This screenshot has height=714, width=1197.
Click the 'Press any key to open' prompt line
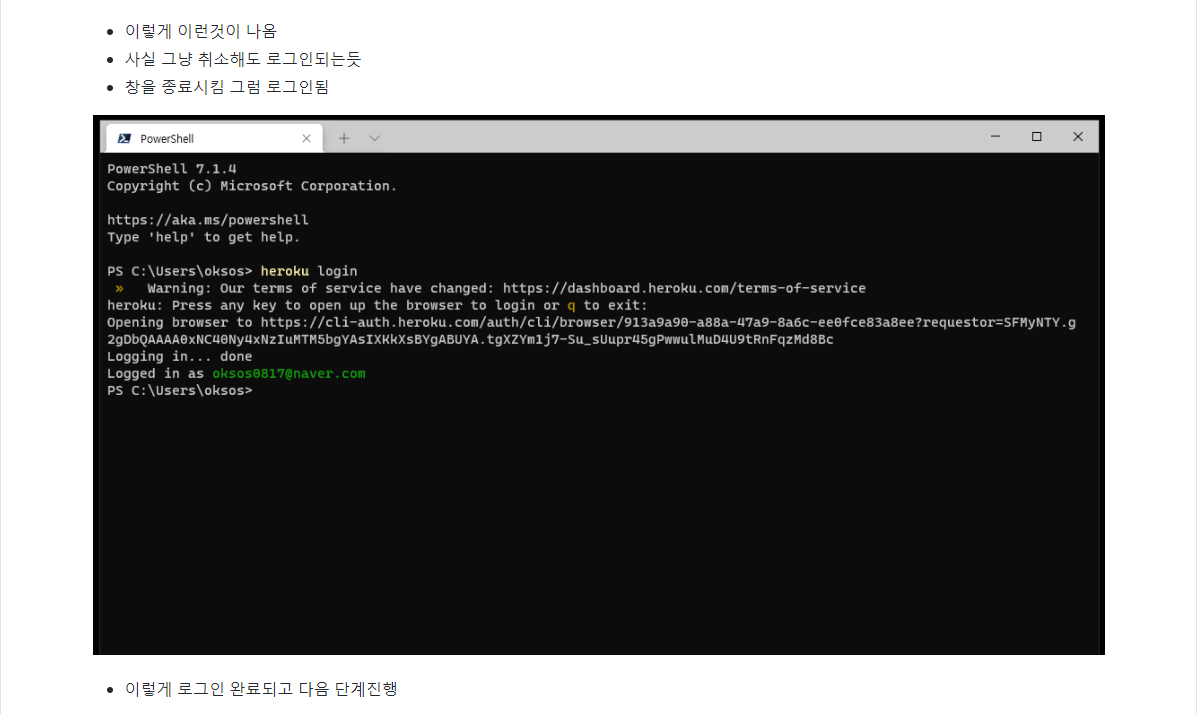(377, 305)
